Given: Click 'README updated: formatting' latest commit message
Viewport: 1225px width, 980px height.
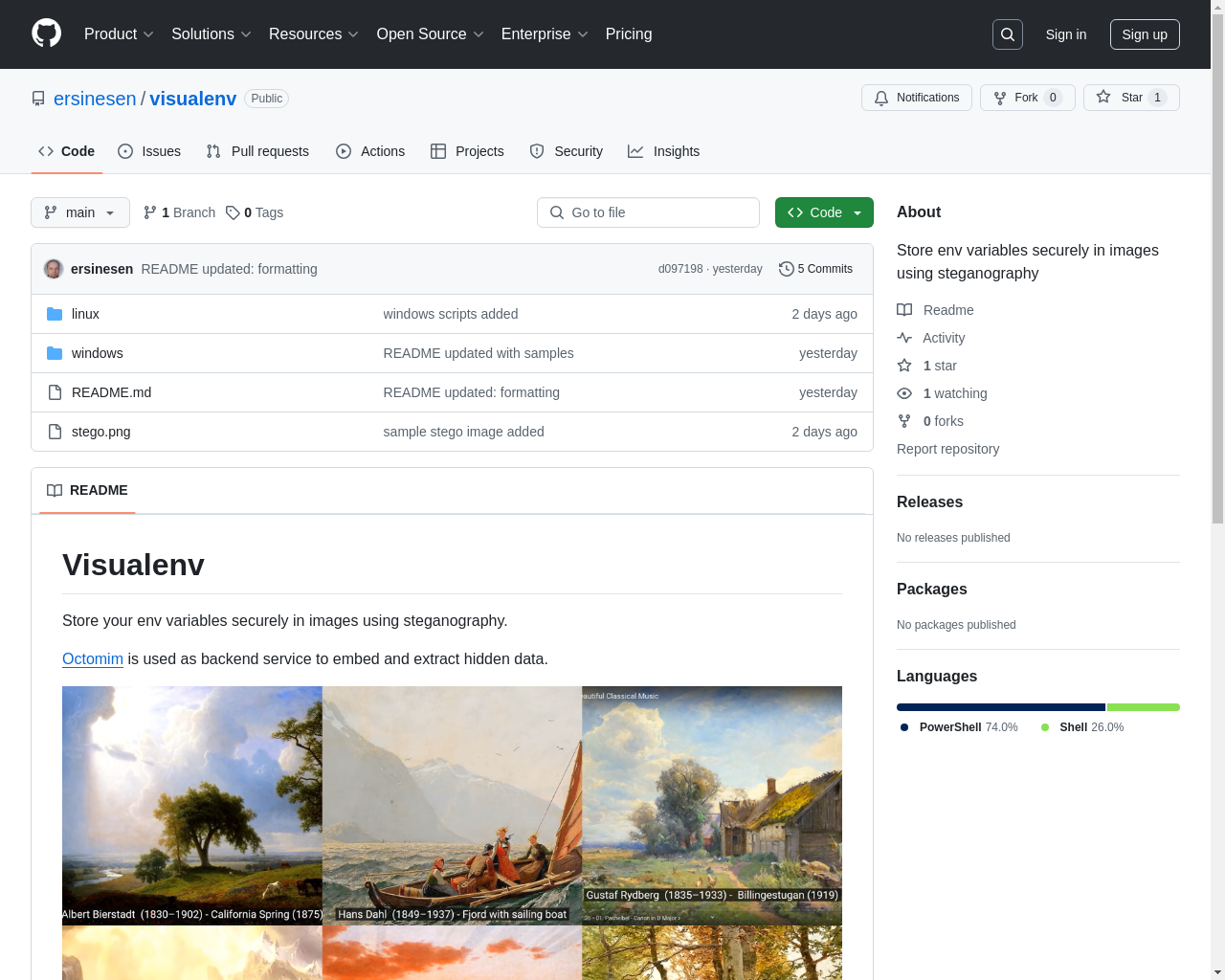Looking at the screenshot, I should point(229,269).
